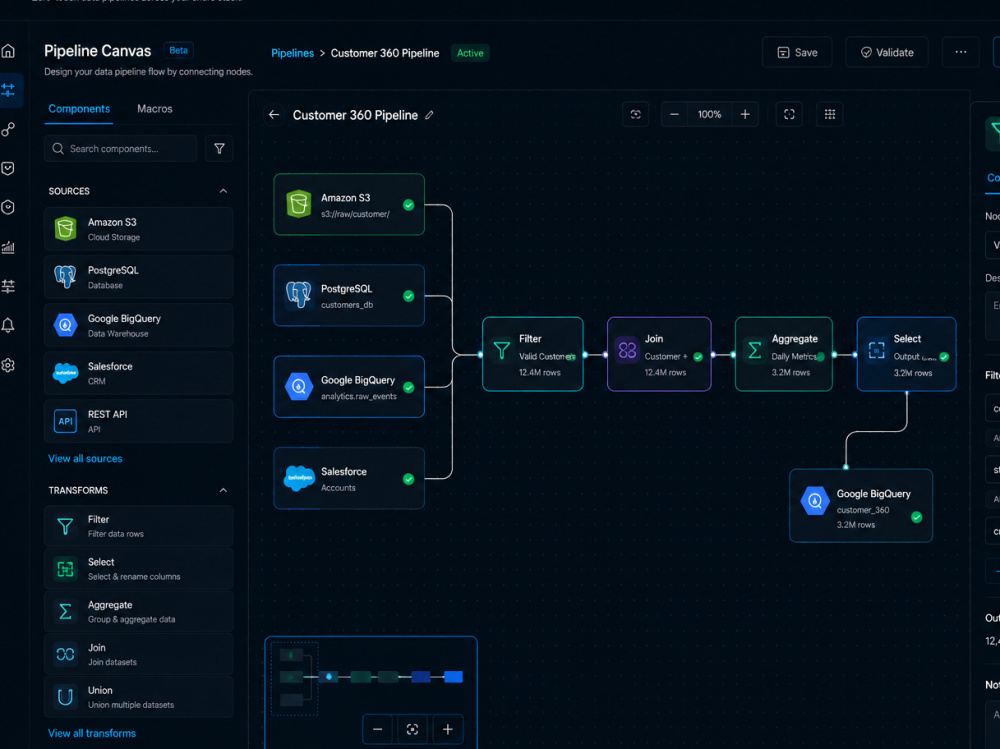Pick the Filter transform component
This screenshot has height=749, width=1000.
(138, 526)
